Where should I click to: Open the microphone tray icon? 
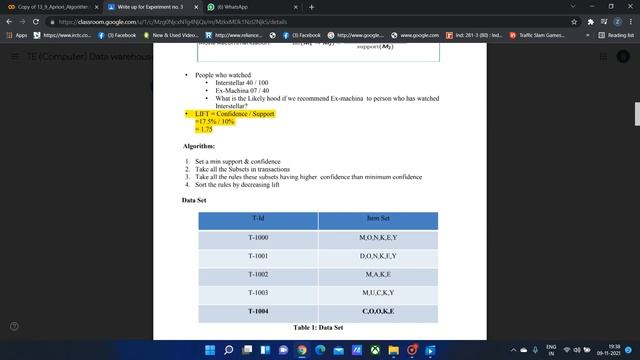point(535,350)
